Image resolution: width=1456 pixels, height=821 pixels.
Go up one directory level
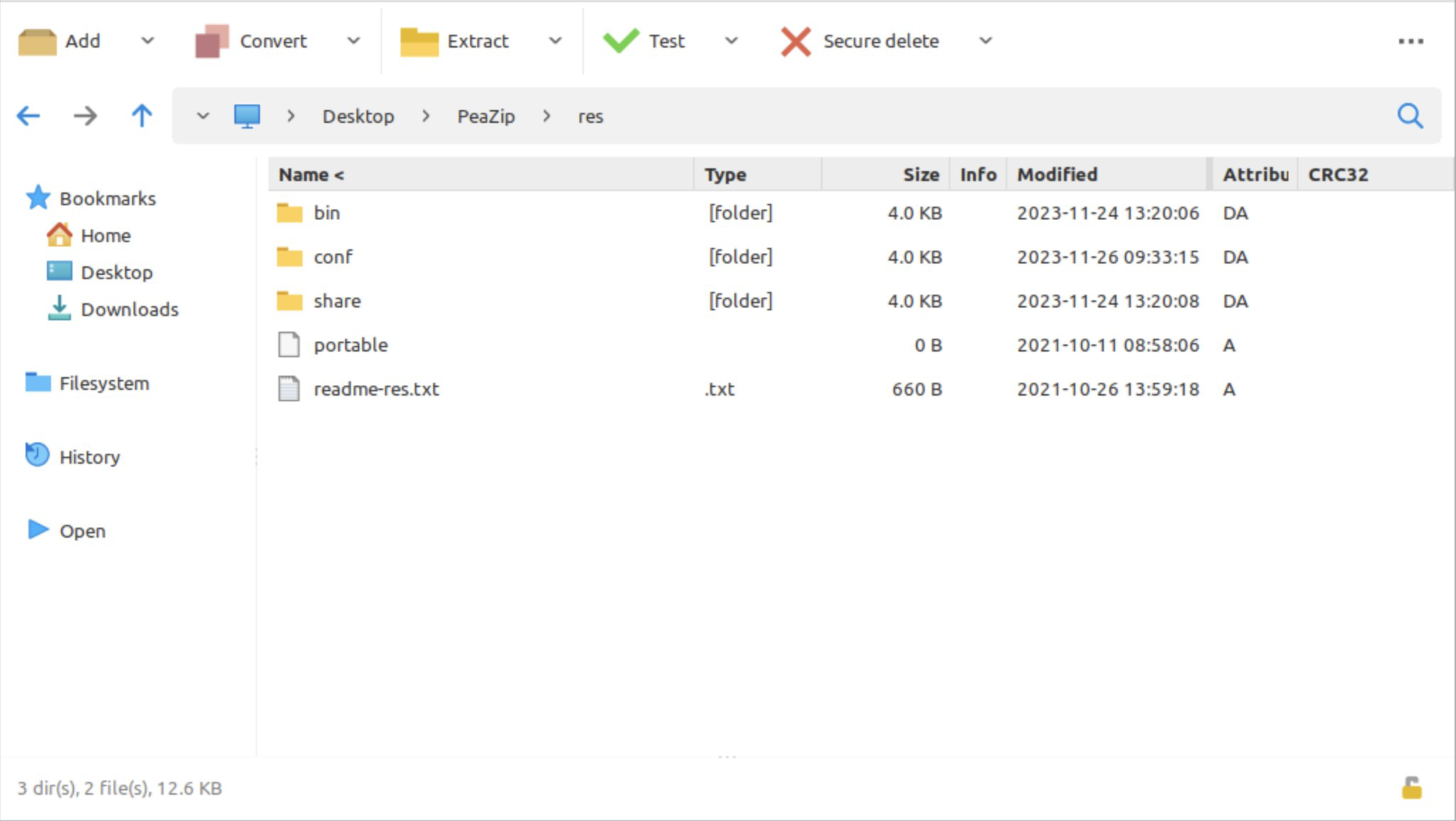pyautogui.click(x=142, y=116)
